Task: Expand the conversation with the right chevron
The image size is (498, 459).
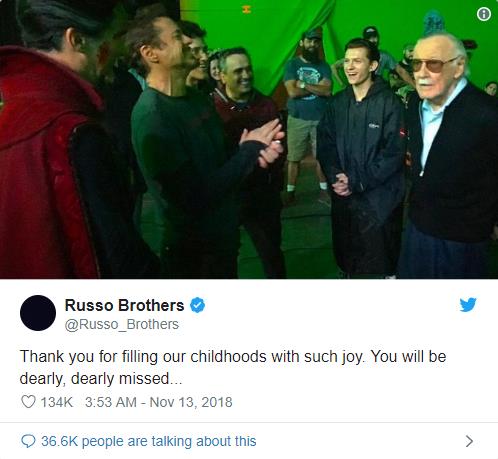Action: (469, 441)
